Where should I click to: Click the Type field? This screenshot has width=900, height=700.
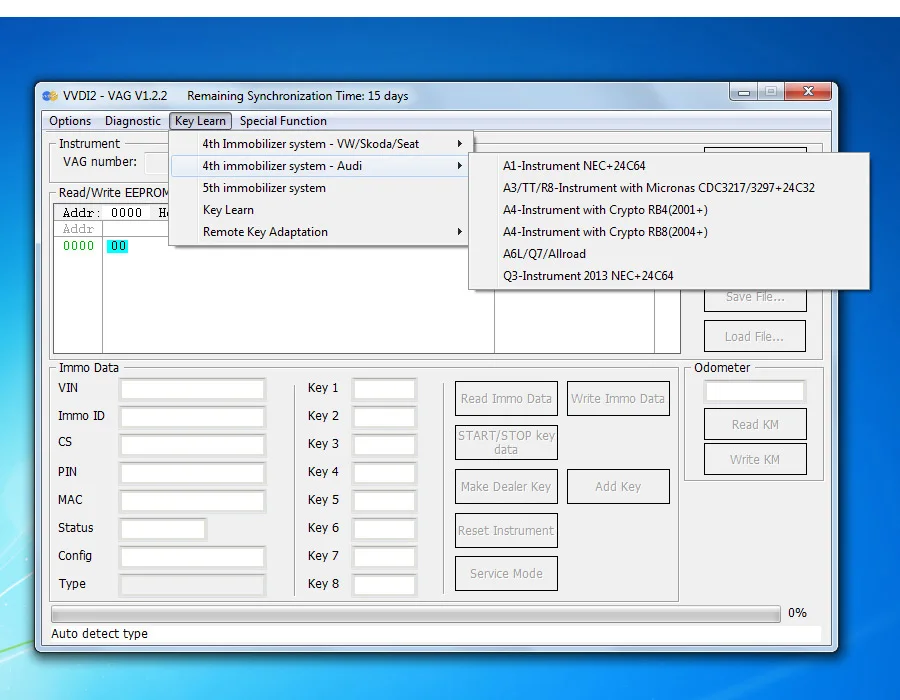click(192, 585)
